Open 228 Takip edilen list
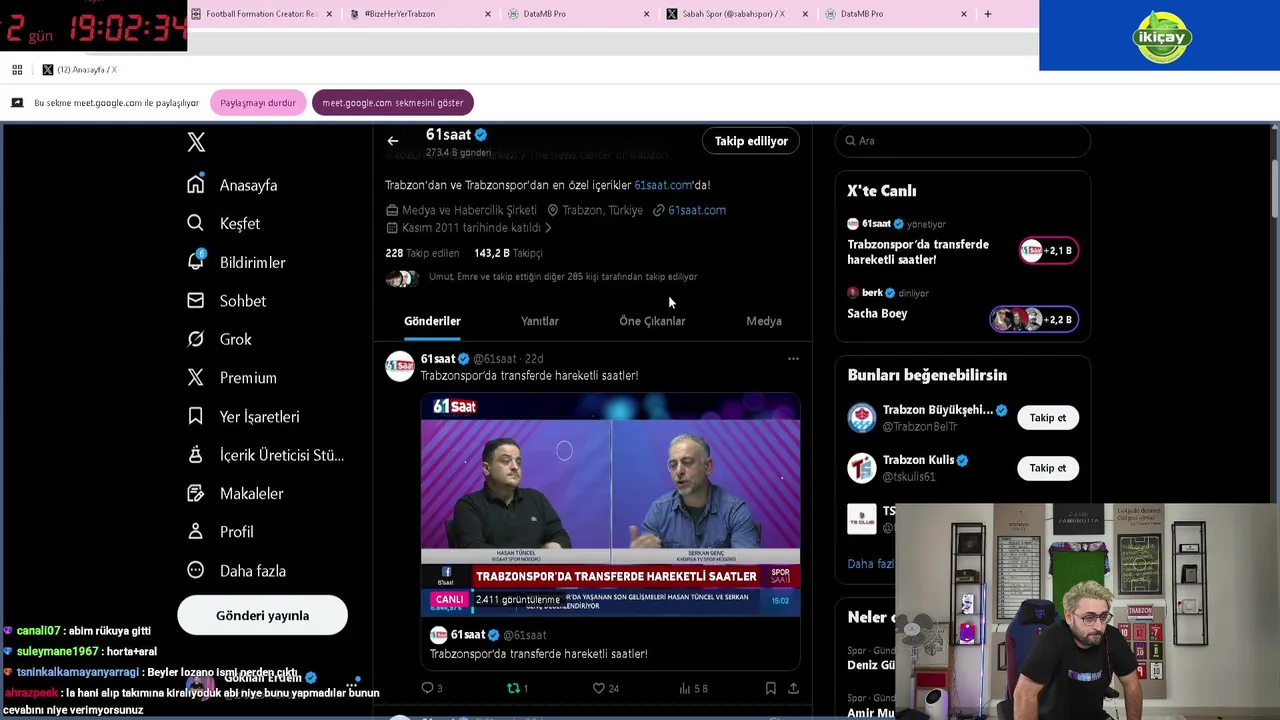Viewport: 1280px width, 720px height. (x=422, y=253)
